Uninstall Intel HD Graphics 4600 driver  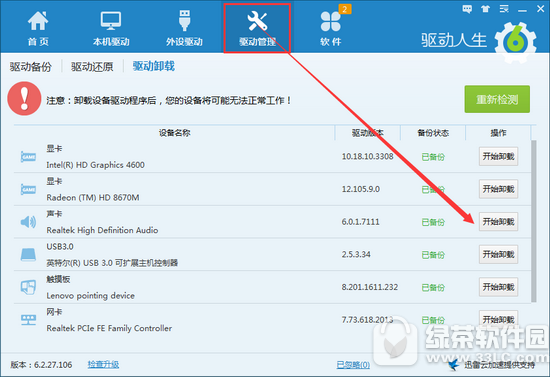[x=498, y=156]
